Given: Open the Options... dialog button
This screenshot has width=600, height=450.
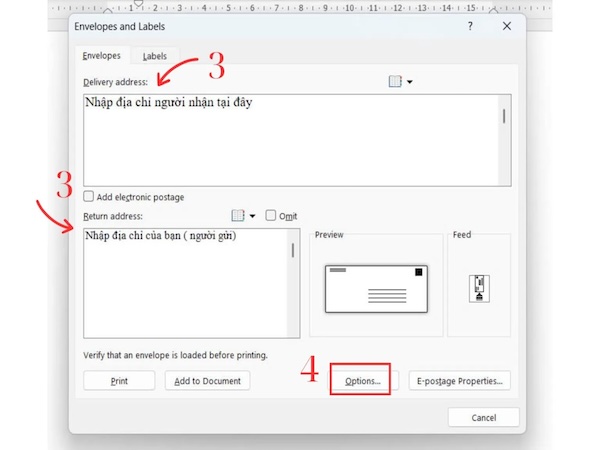Looking at the screenshot, I should (362, 381).
